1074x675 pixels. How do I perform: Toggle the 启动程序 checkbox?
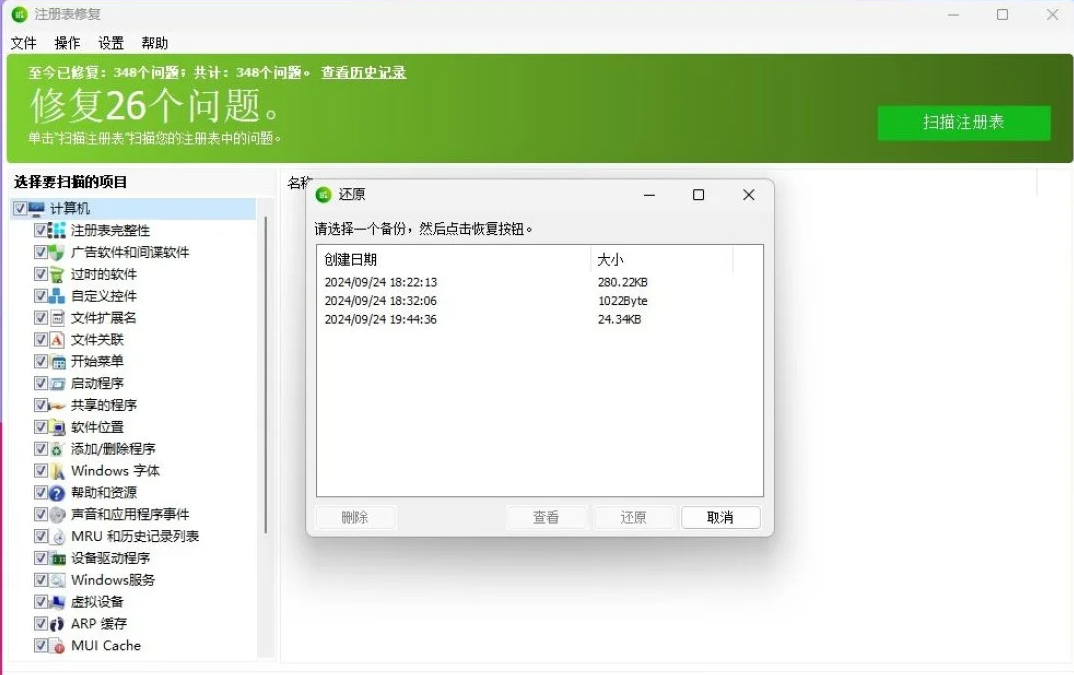tap(40, 383)
